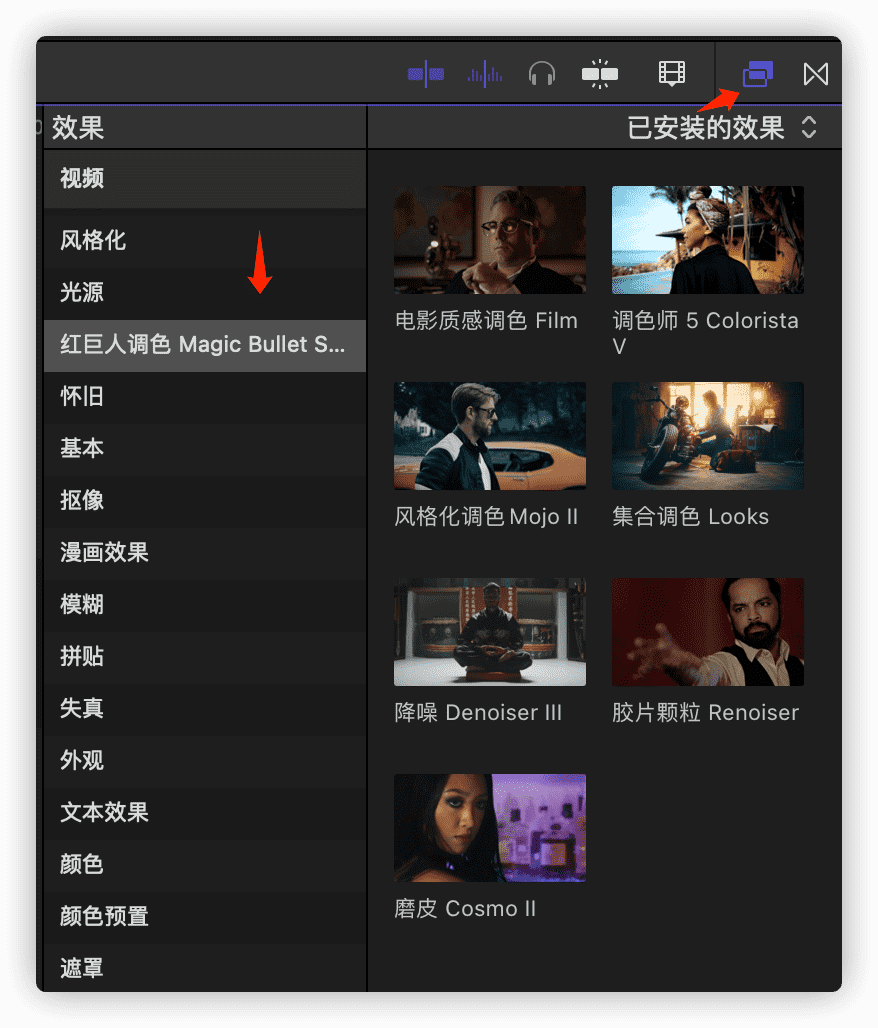The image size is (878, 1028).
Task: Select the 失真 category
Action: 205,709
